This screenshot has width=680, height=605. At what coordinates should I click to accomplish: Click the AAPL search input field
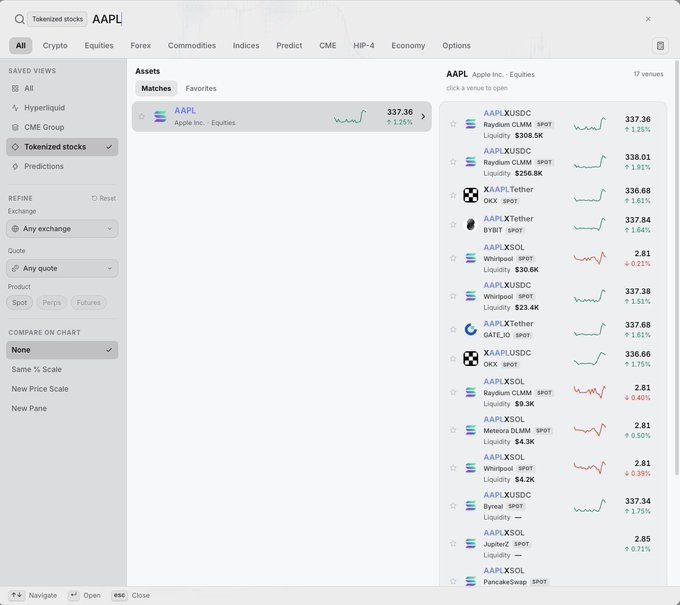[x=364, y=19]
